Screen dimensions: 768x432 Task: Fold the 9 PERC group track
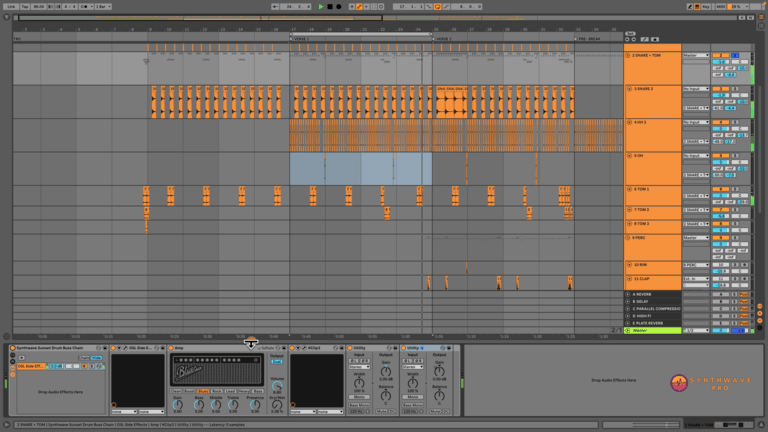628,238
